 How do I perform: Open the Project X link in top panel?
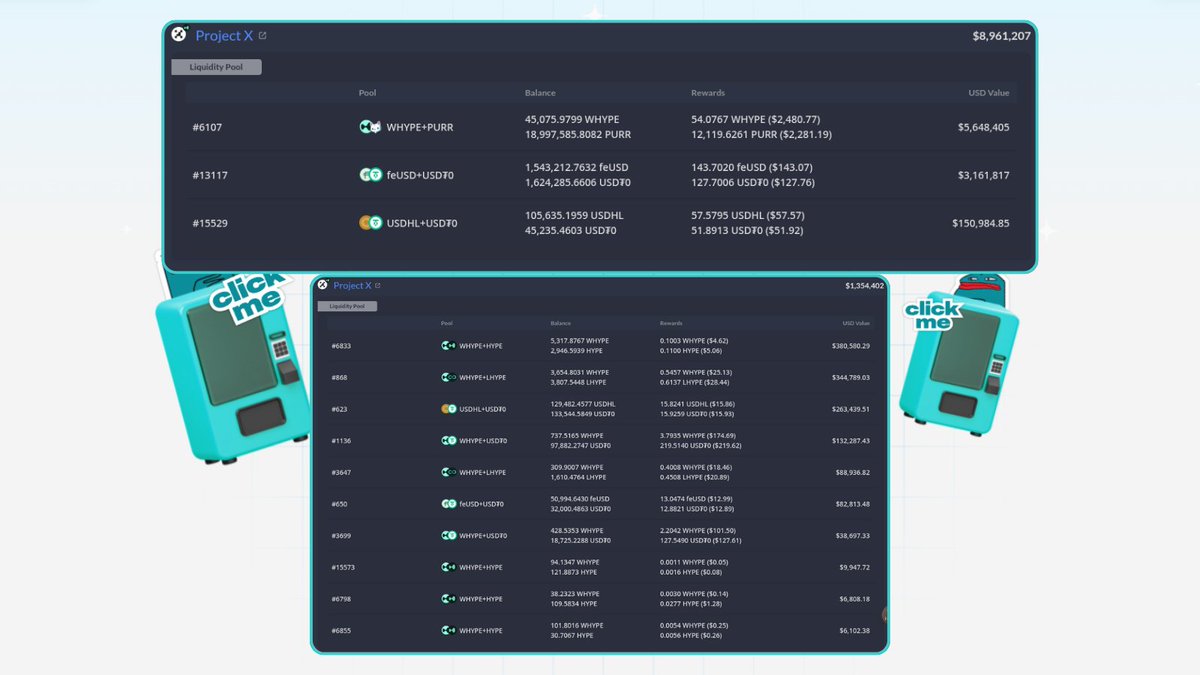[x=224, y=36]
